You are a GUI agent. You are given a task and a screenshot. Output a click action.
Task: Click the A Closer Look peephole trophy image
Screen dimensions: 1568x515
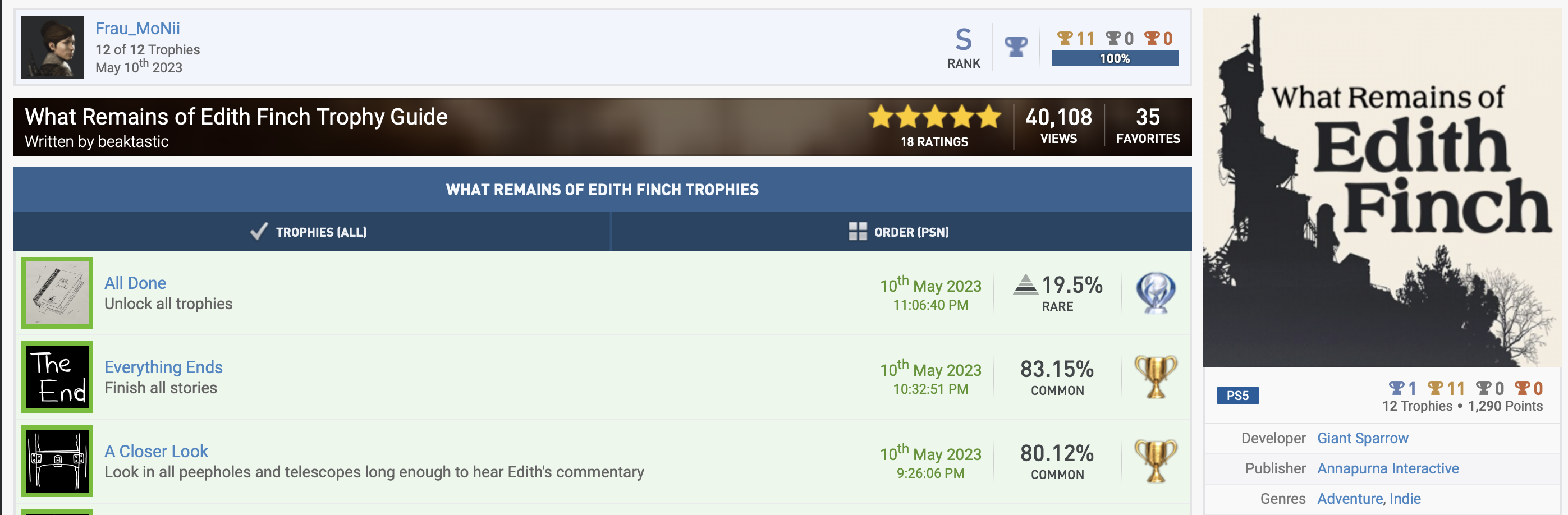(x=57, y=461)
